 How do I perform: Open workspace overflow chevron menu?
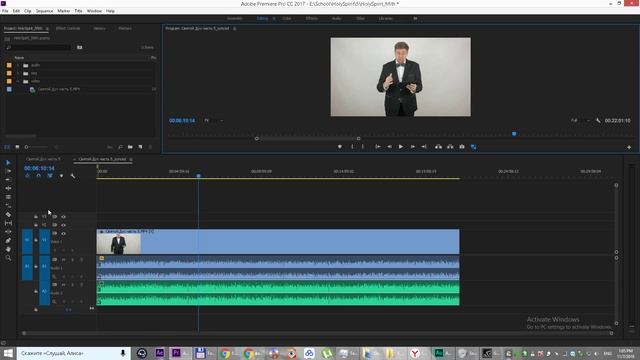click(x=415, y=18)
